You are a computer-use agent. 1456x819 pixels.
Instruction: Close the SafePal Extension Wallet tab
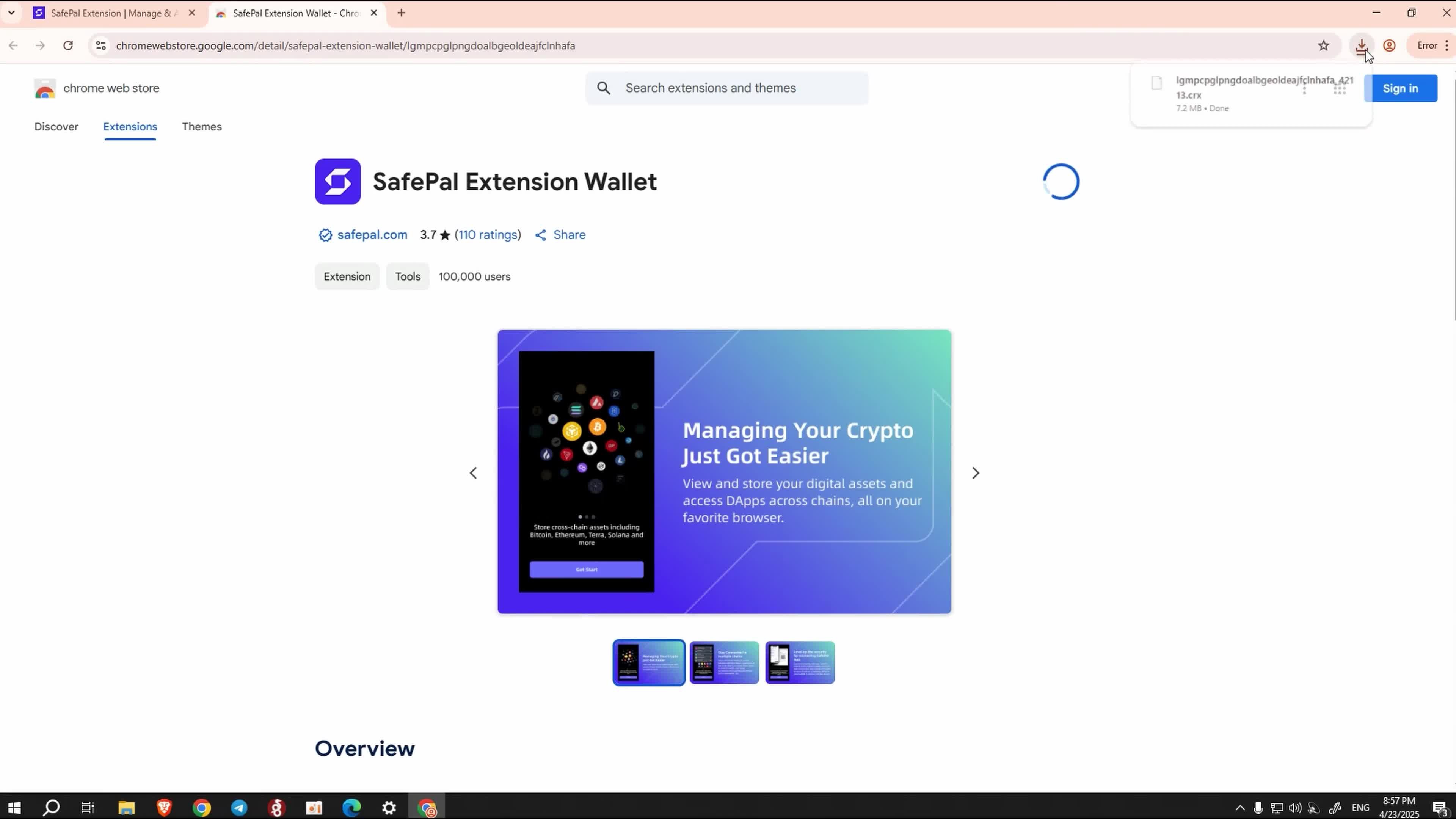373,13
